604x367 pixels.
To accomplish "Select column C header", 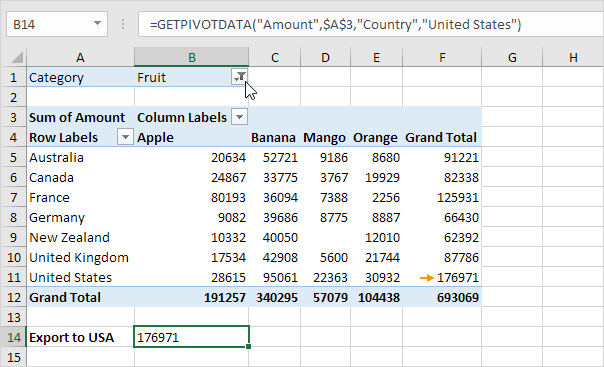I will pyautogui.click(x=275, y=57).
